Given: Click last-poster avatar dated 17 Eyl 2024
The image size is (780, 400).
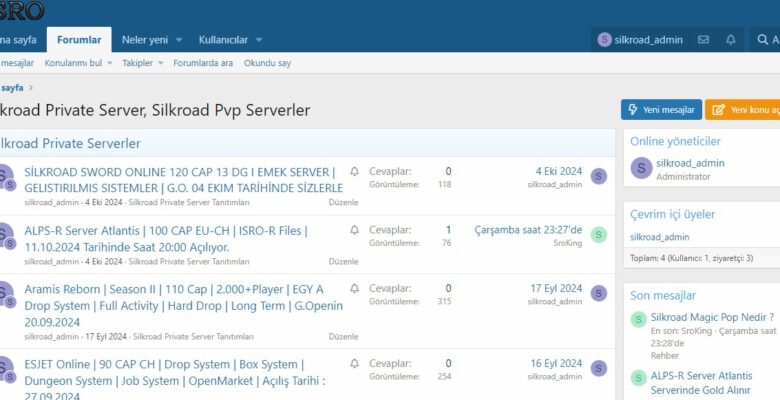Looking at the screenshot, I should (598, 293).
